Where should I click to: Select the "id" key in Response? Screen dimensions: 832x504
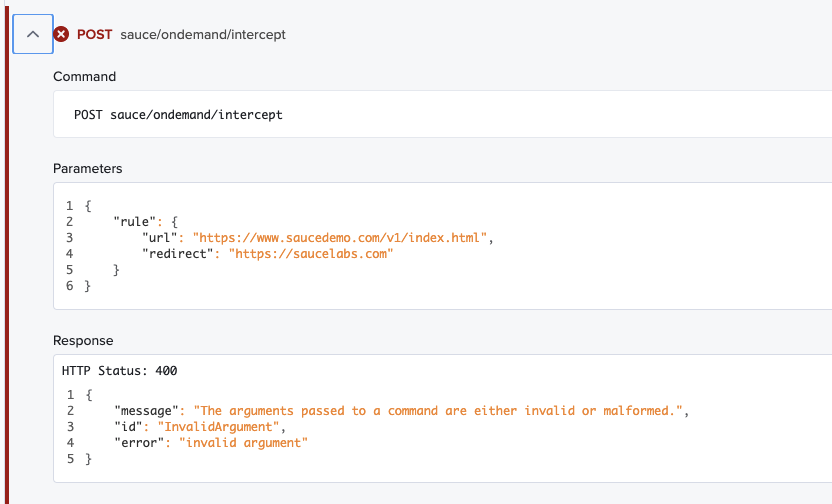[128, 427]
